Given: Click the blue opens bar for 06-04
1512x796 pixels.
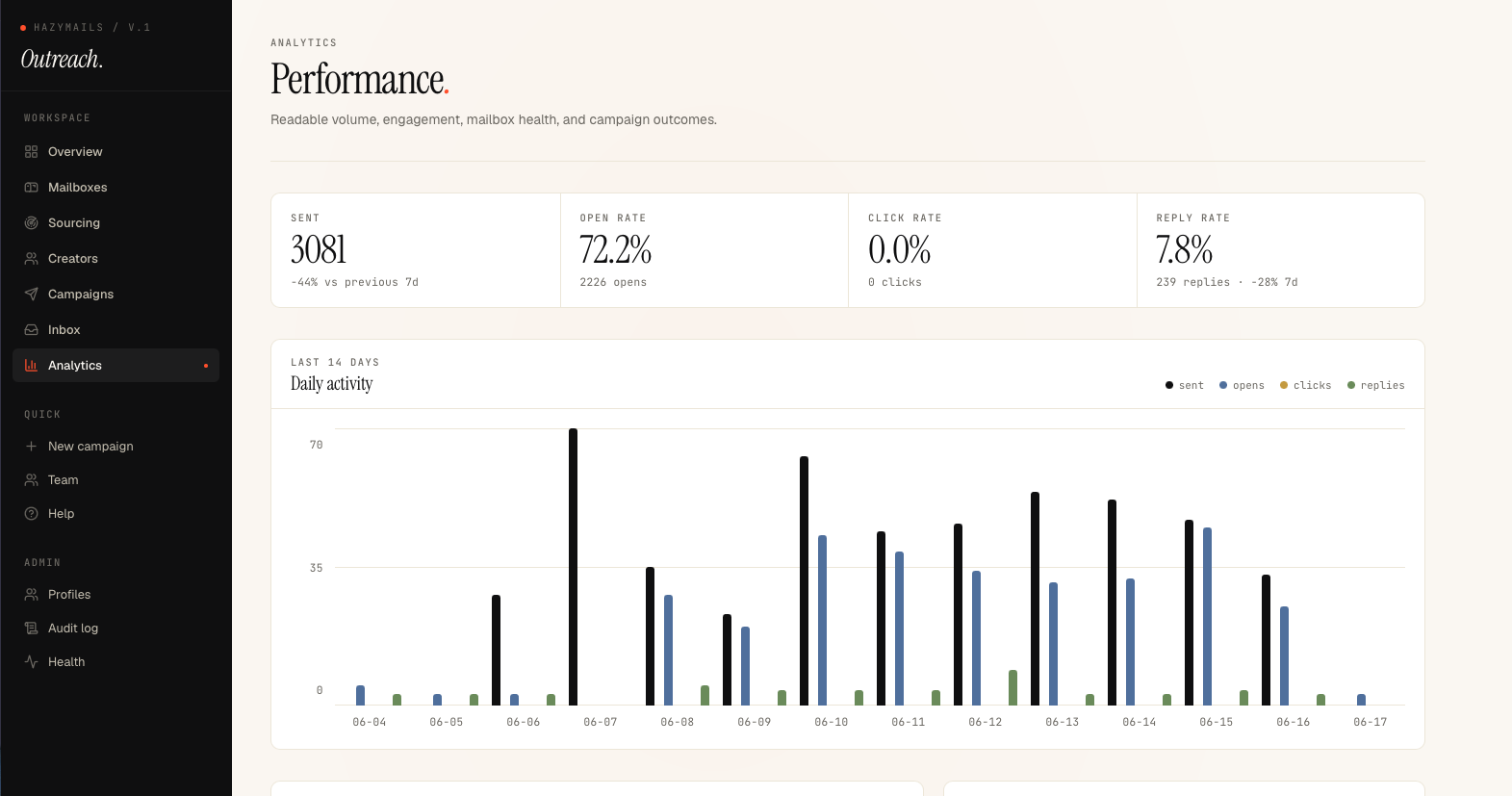Looking at the screenshot, I should 360,695.
